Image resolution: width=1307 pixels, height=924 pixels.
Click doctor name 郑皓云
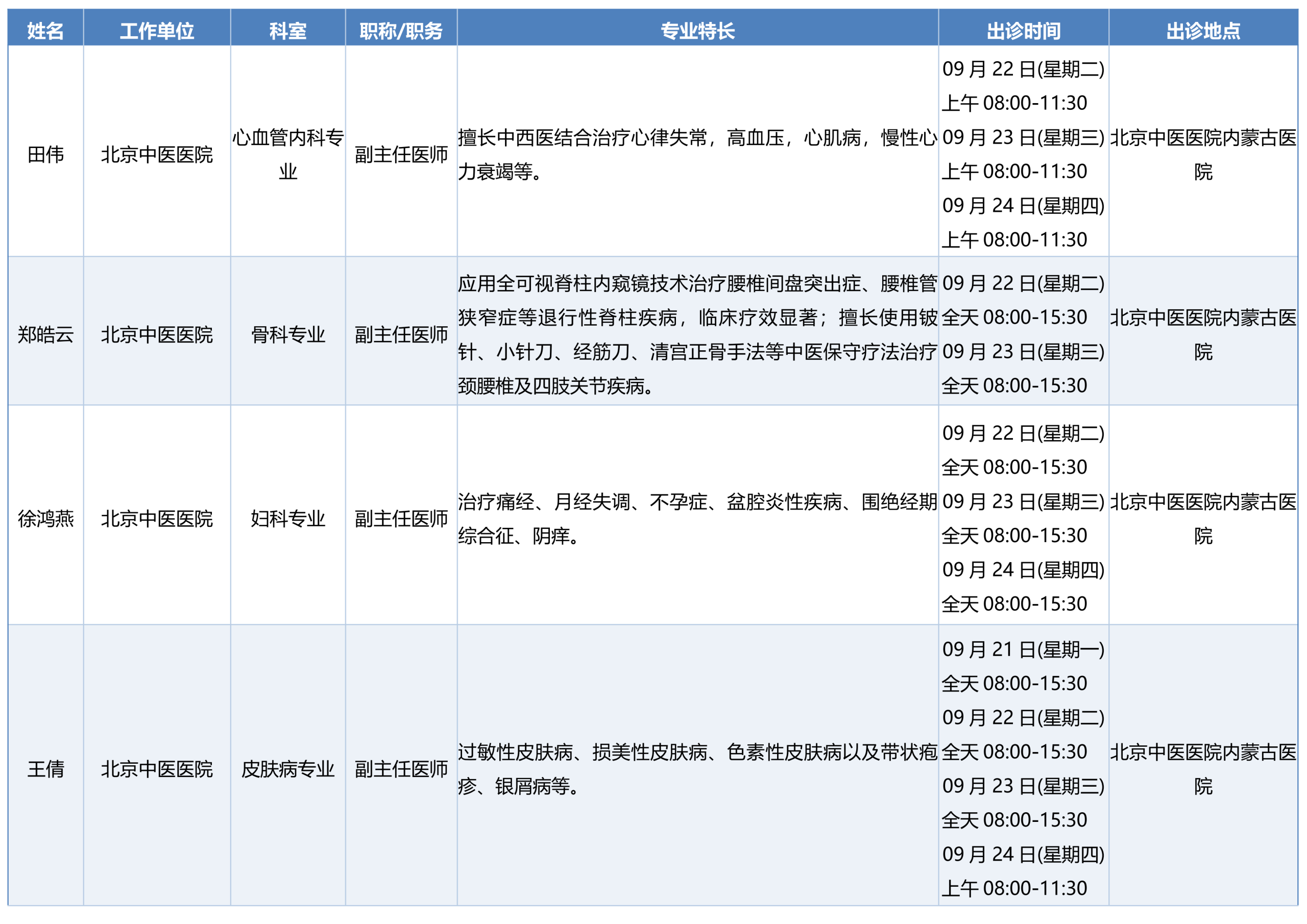45,335
